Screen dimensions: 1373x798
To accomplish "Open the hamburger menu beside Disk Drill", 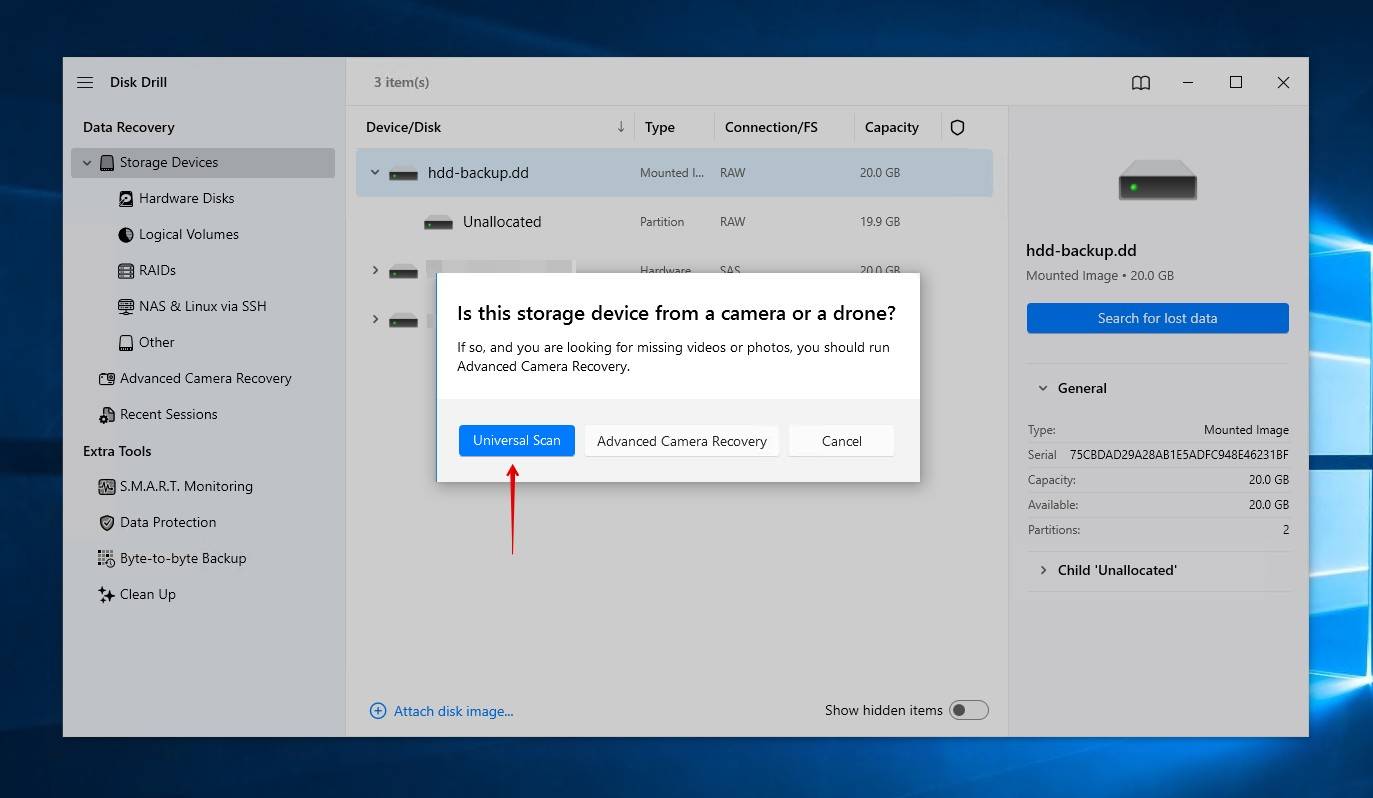I will click(x=85, y=82).
